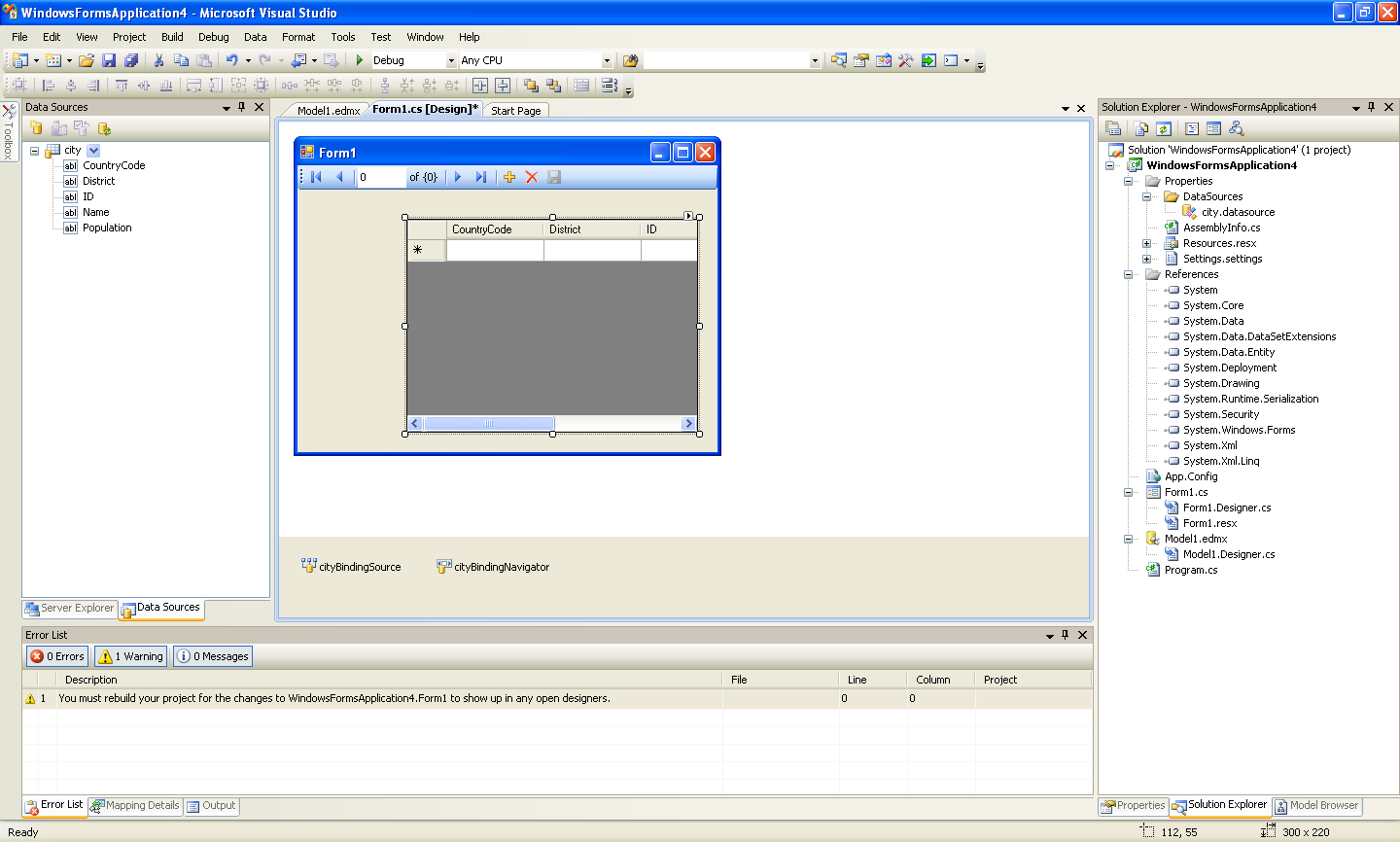Click the Start Debugging play icon
The image size is (1400, 842).
(360, 60)
